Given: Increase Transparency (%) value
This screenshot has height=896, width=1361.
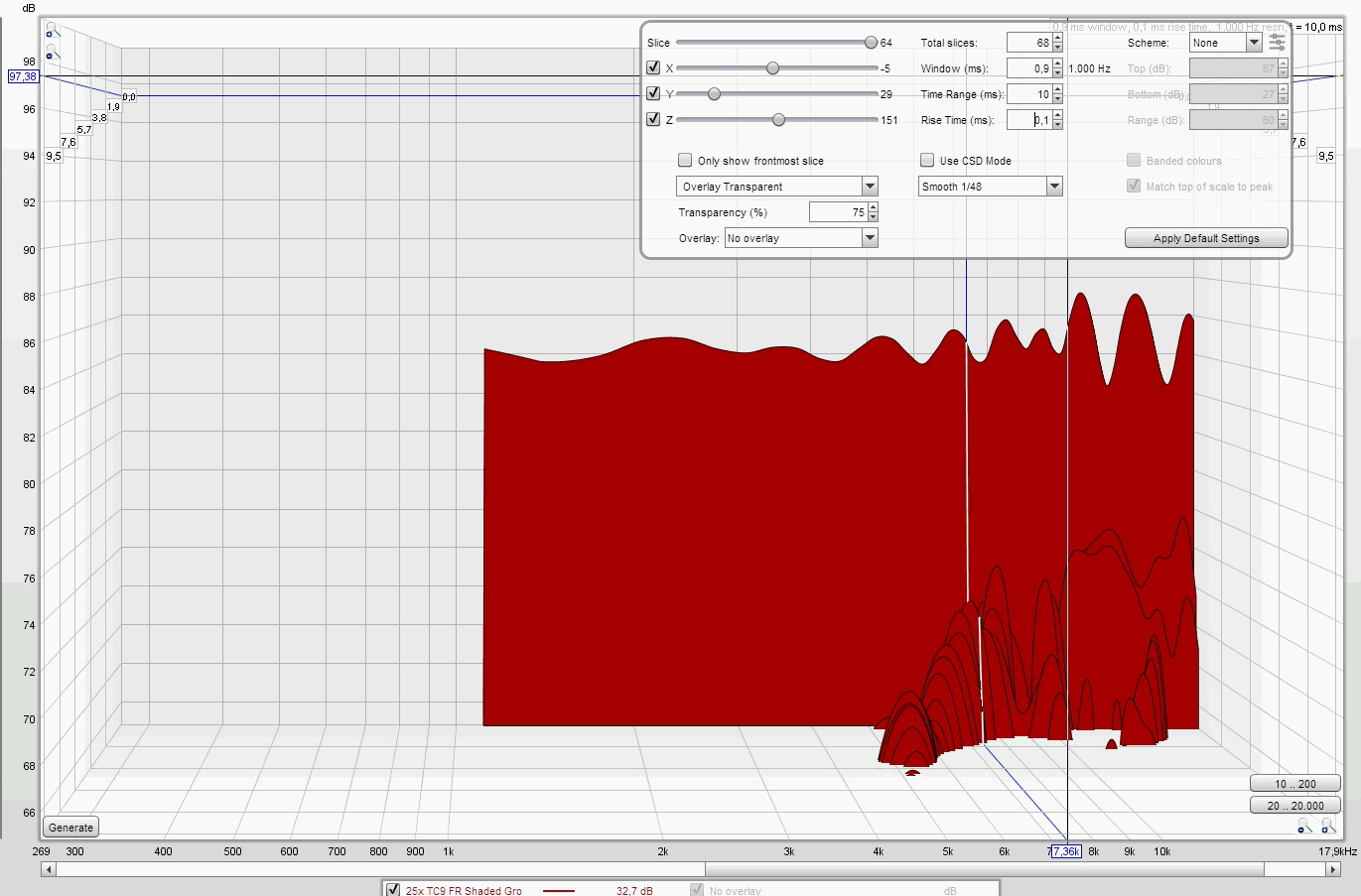Looking at the screenshot, I should click(873, 207).
